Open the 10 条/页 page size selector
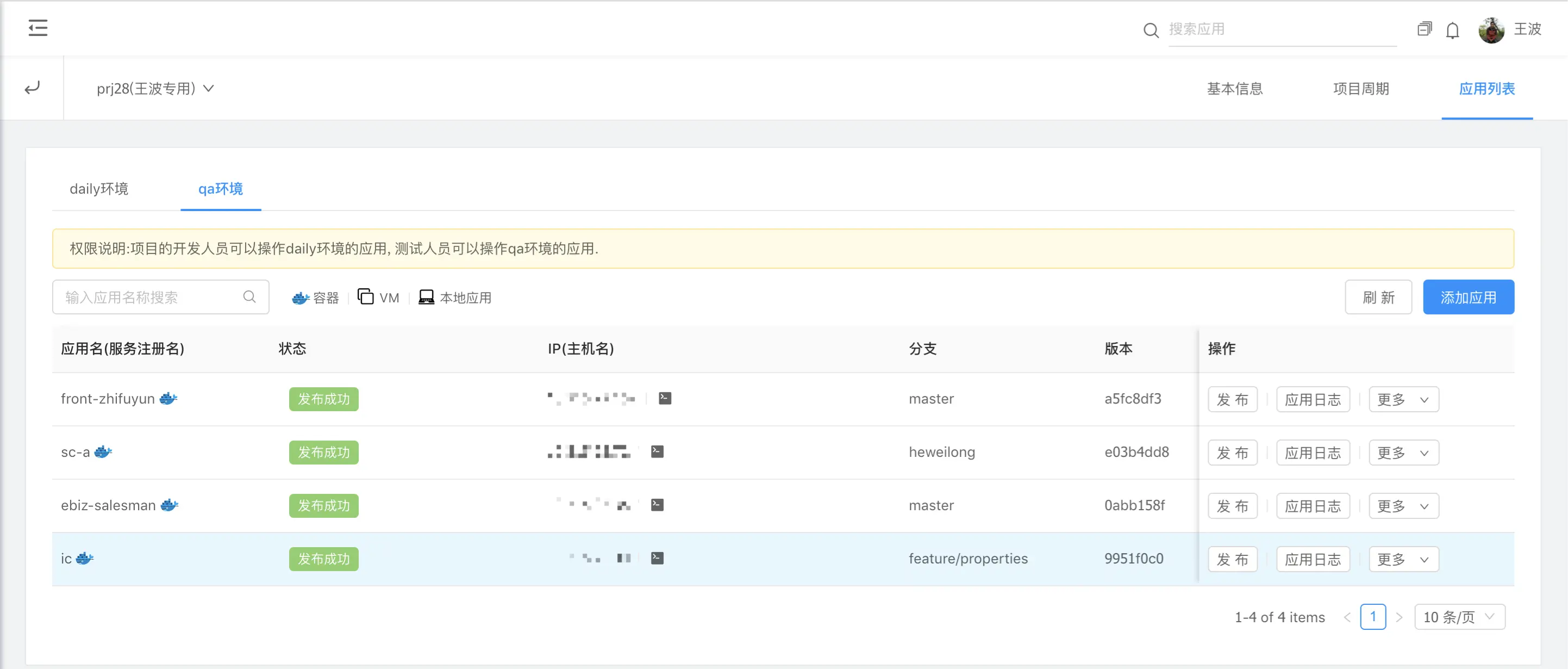This screenshot has height=669, width=1568. click(1459, 617)
